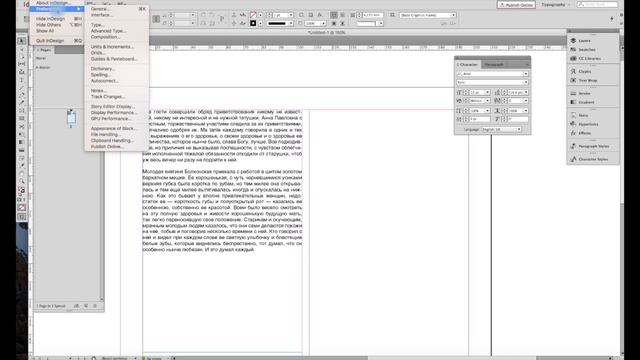Viewport: 640px width, 360px height.
Task: Select the Free Transform tool
Action: coord(22,134)
